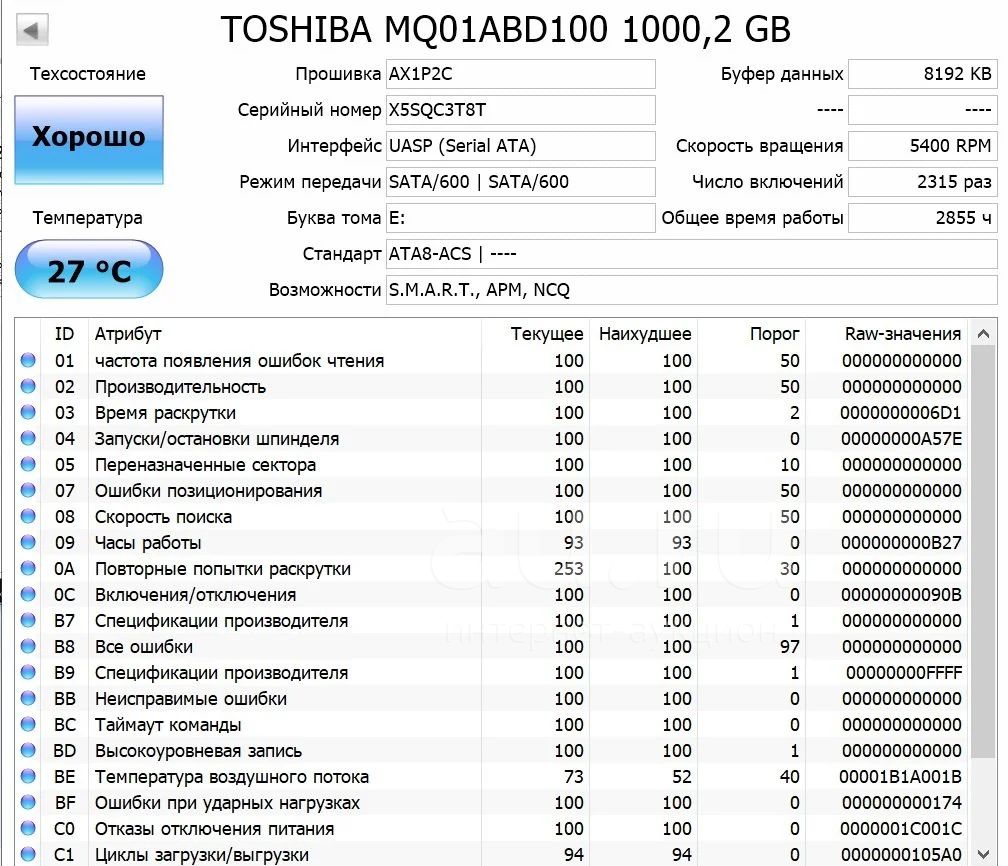
Task: Click the Скорость вращения 5400 RPM field
Action: point(921,146)
